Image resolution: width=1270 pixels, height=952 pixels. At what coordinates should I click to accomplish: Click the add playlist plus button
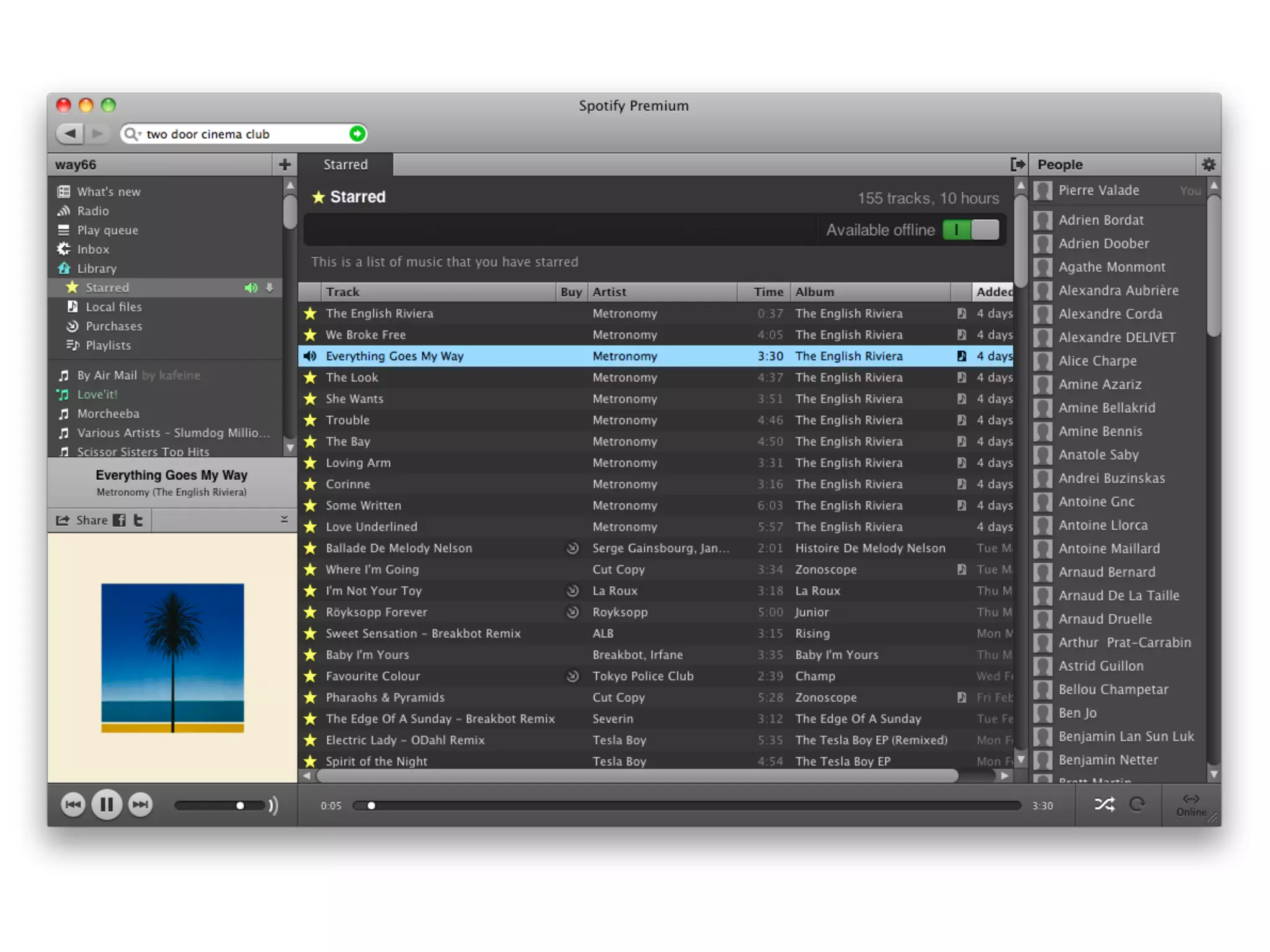[285, 164]
